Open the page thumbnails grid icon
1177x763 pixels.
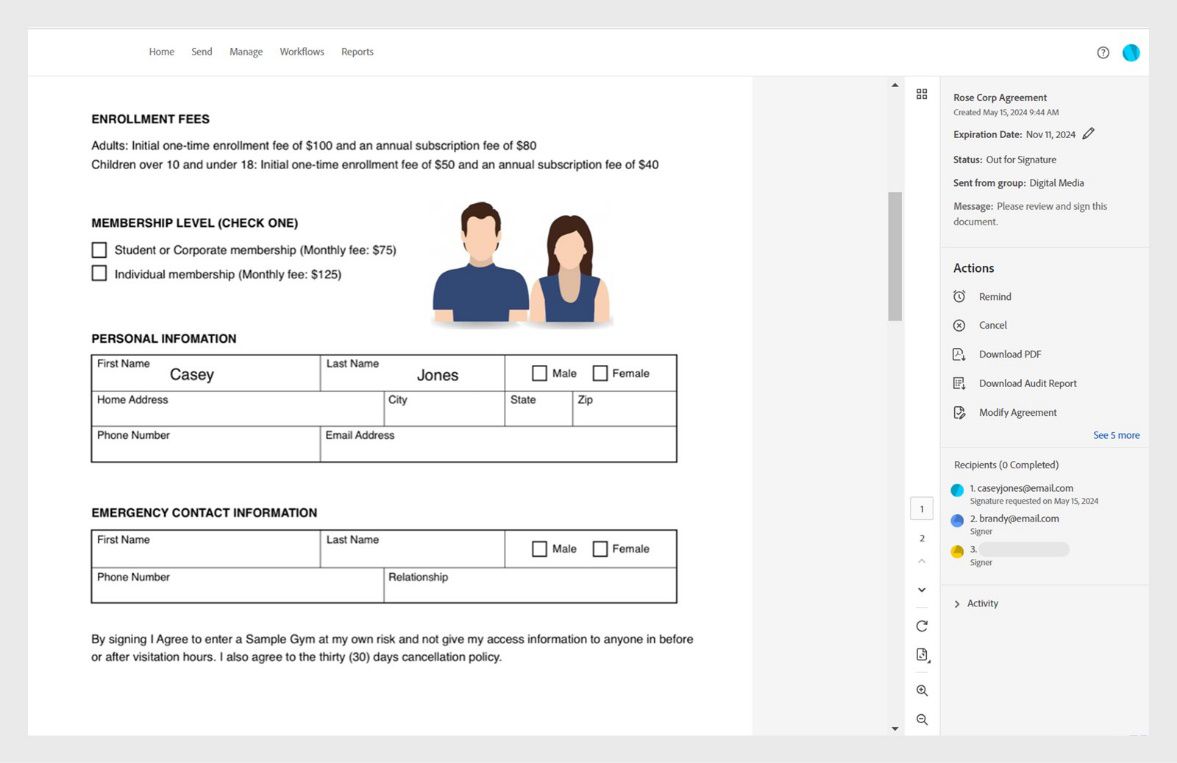922,94
